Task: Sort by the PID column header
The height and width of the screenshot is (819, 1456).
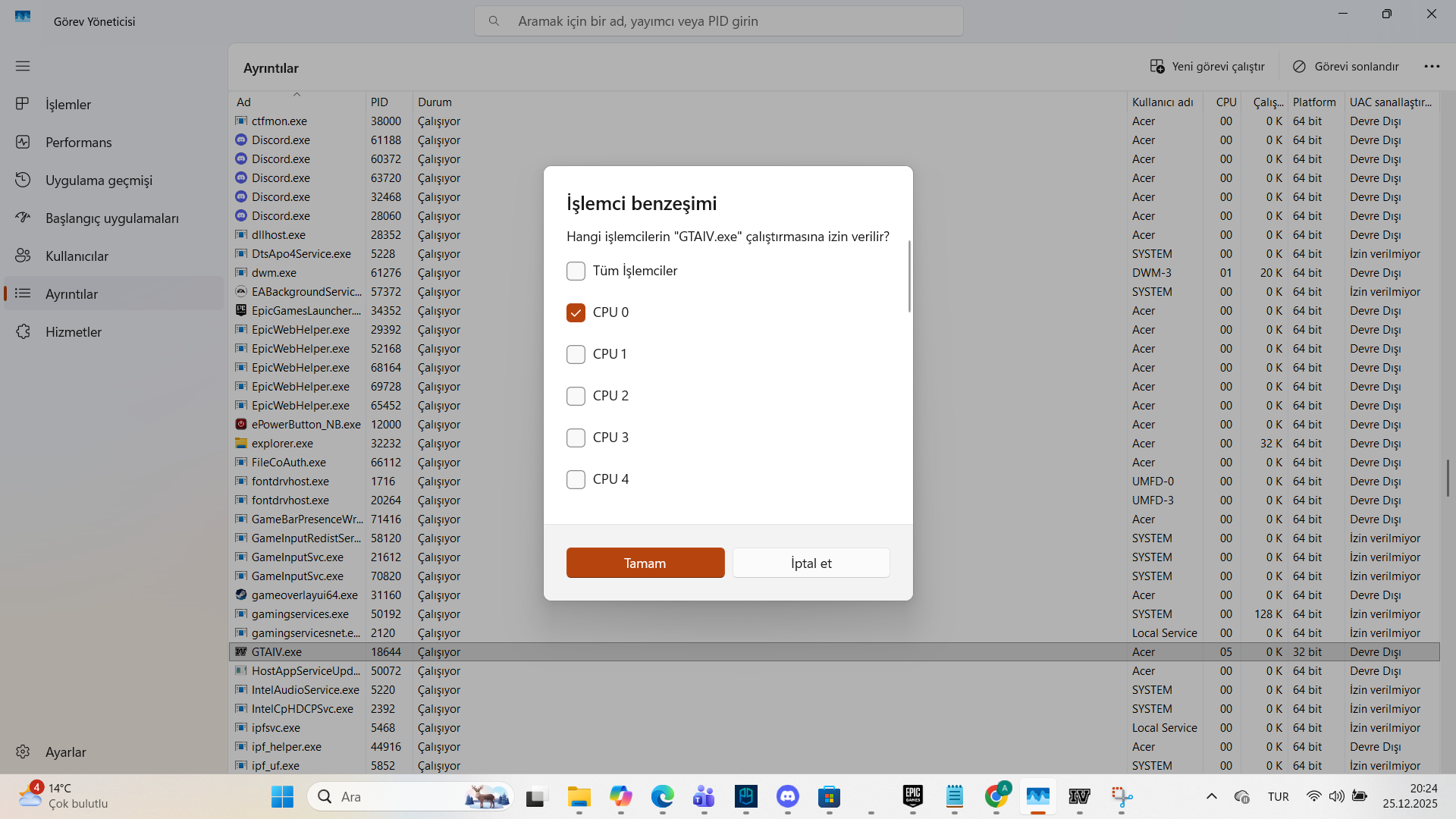Action: coord(389,102)
